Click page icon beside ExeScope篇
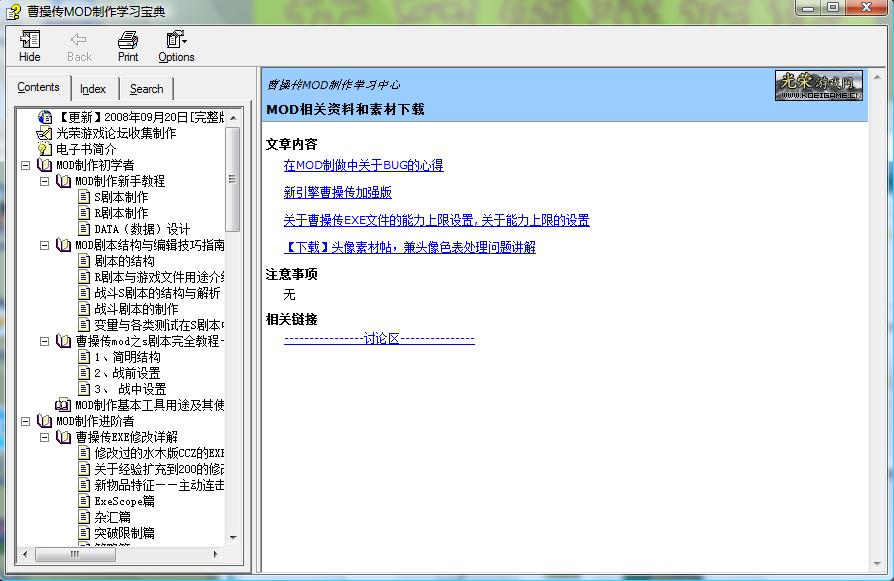The image size is (894, 581). tap(84, 501)
